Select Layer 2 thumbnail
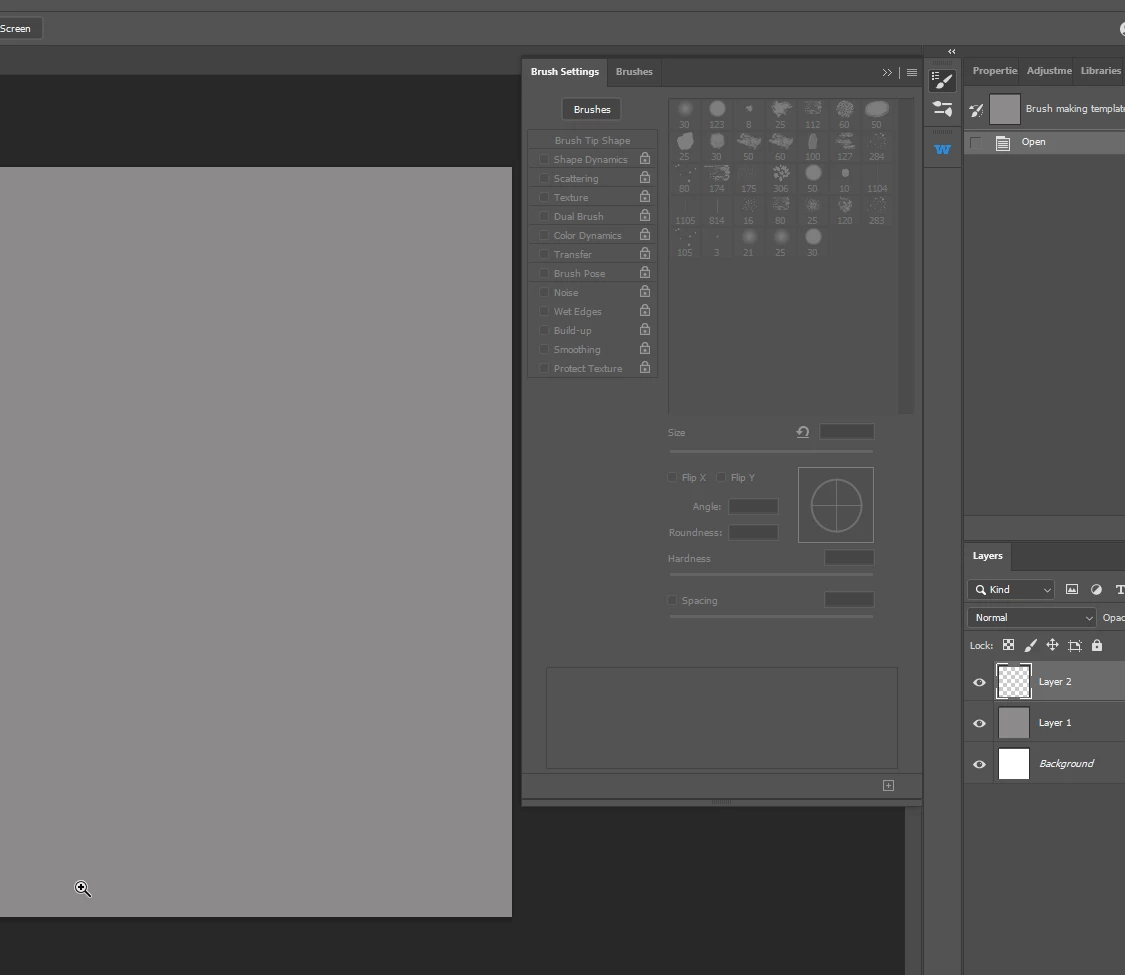The image size is (1125, 975). coord(1014,682)
